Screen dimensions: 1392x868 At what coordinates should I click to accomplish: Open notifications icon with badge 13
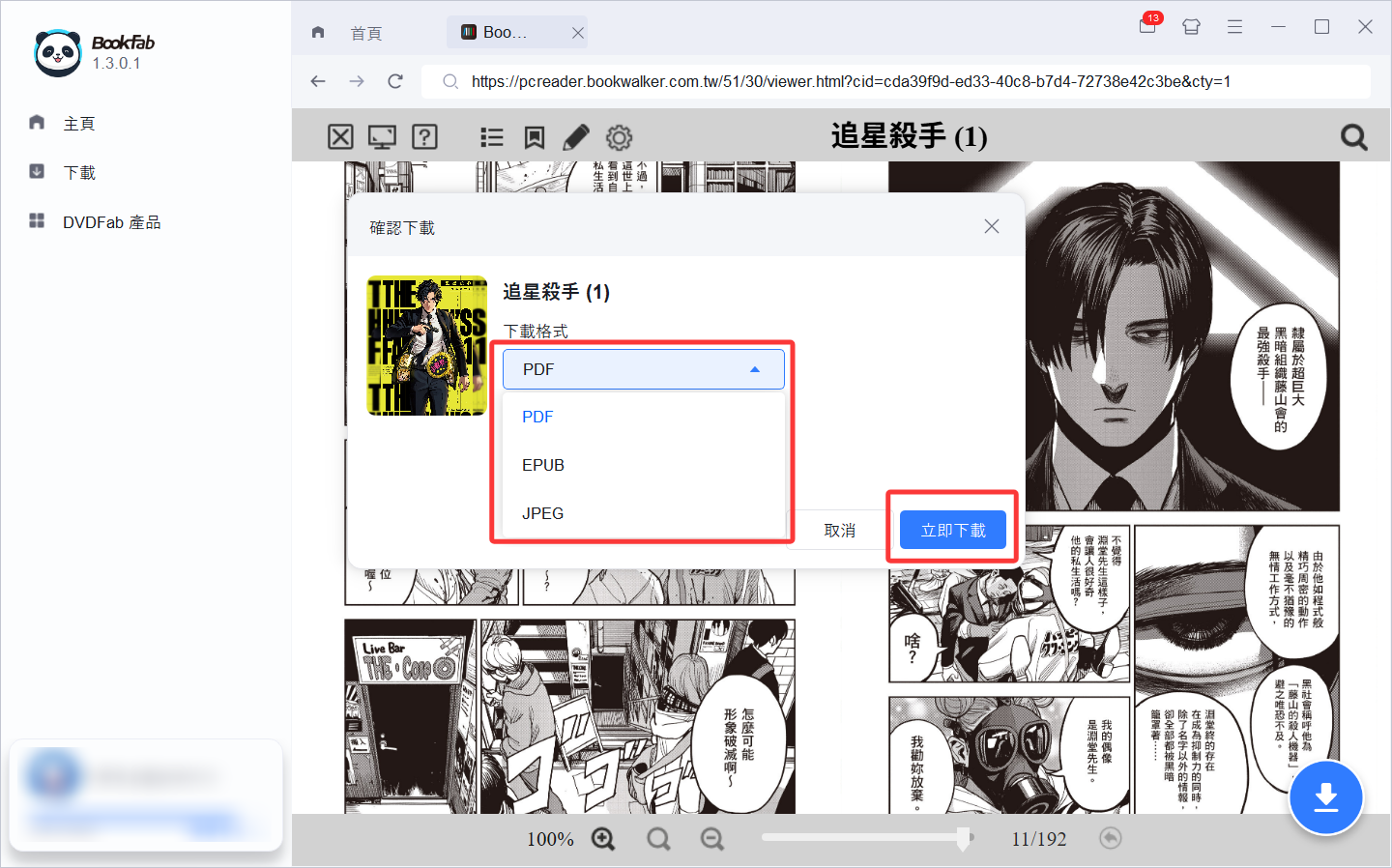[x=1148, y=25]
